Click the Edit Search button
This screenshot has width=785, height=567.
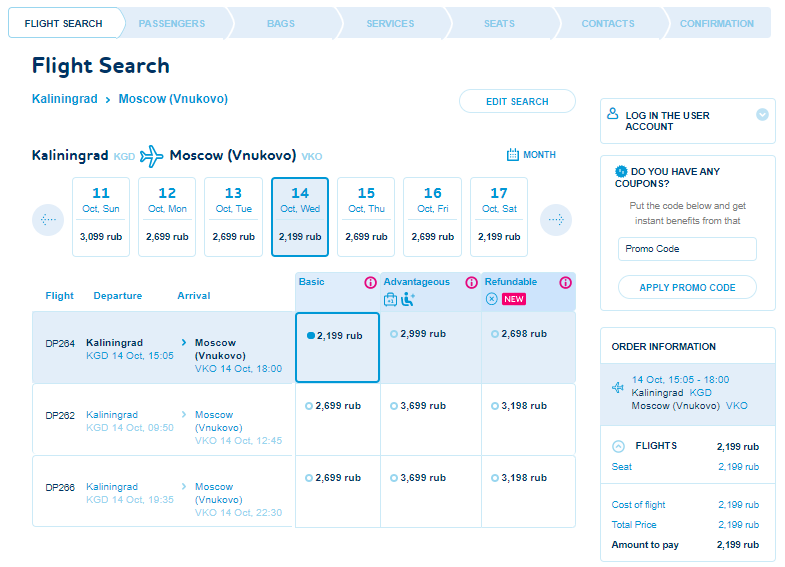517,102
